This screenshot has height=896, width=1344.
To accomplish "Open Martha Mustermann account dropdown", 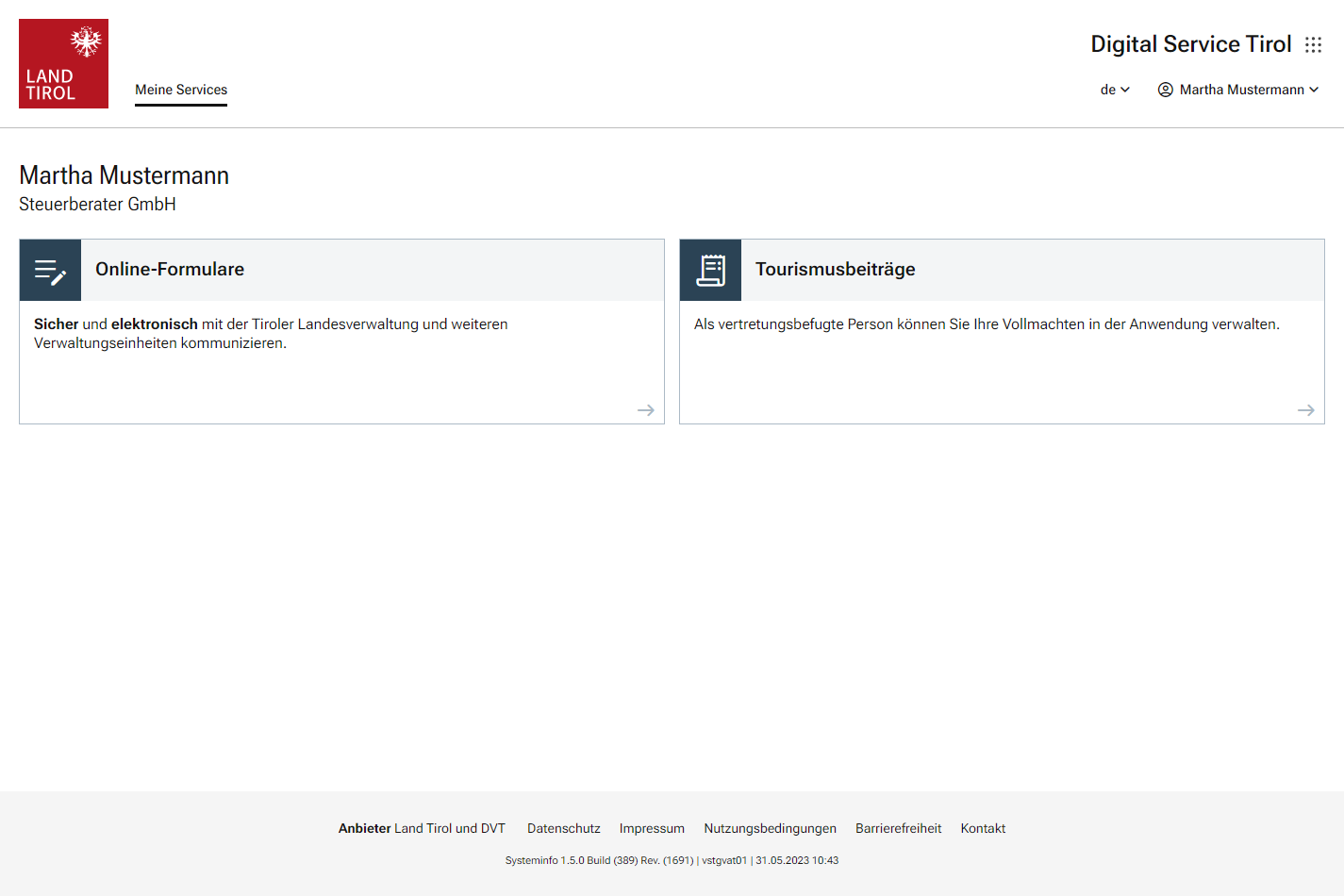I will tap(1241, 90).
